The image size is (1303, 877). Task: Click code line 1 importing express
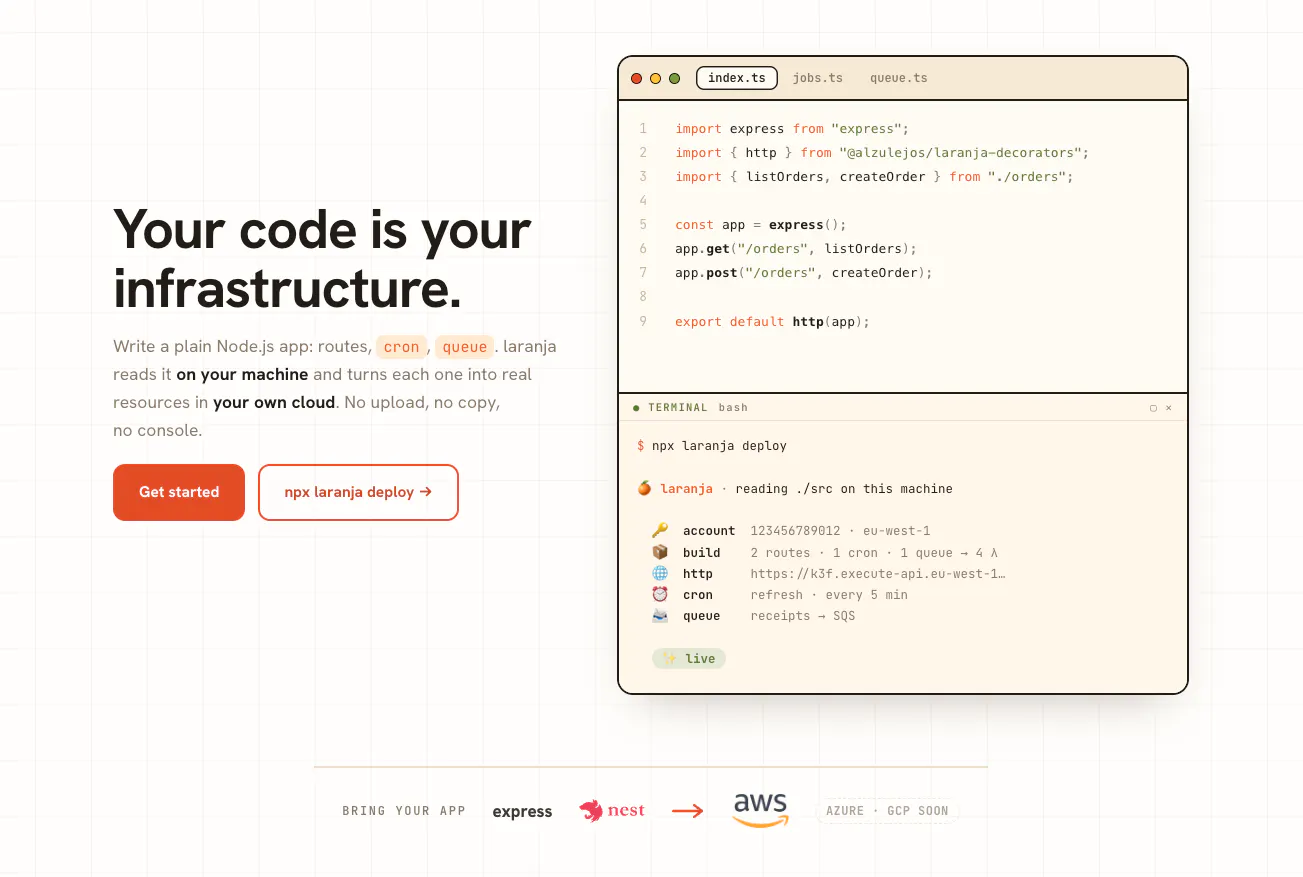point(791,129)
